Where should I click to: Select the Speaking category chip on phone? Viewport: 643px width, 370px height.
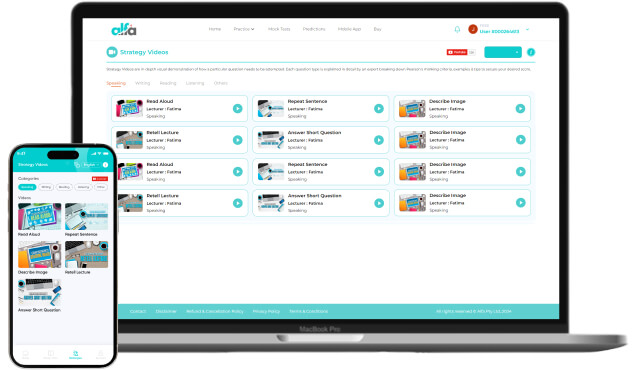point(27,187)
